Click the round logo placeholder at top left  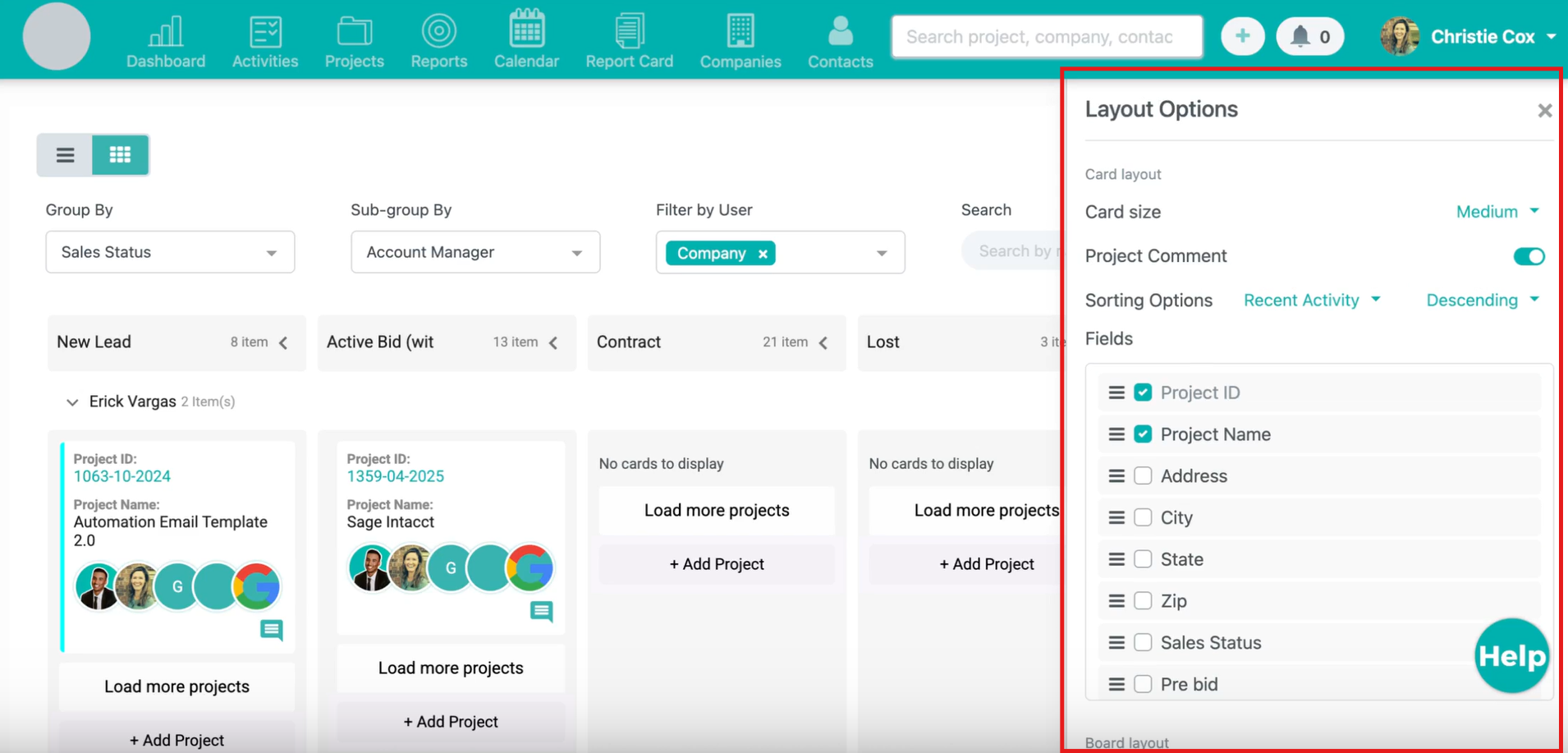pyautogui.click(x=57, y=36)
